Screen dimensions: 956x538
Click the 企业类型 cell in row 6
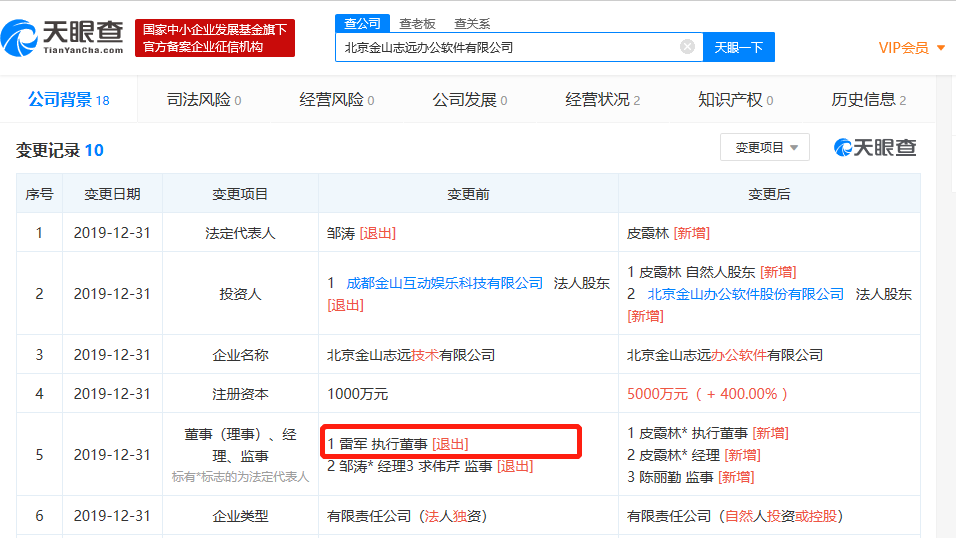coord(240,516)
